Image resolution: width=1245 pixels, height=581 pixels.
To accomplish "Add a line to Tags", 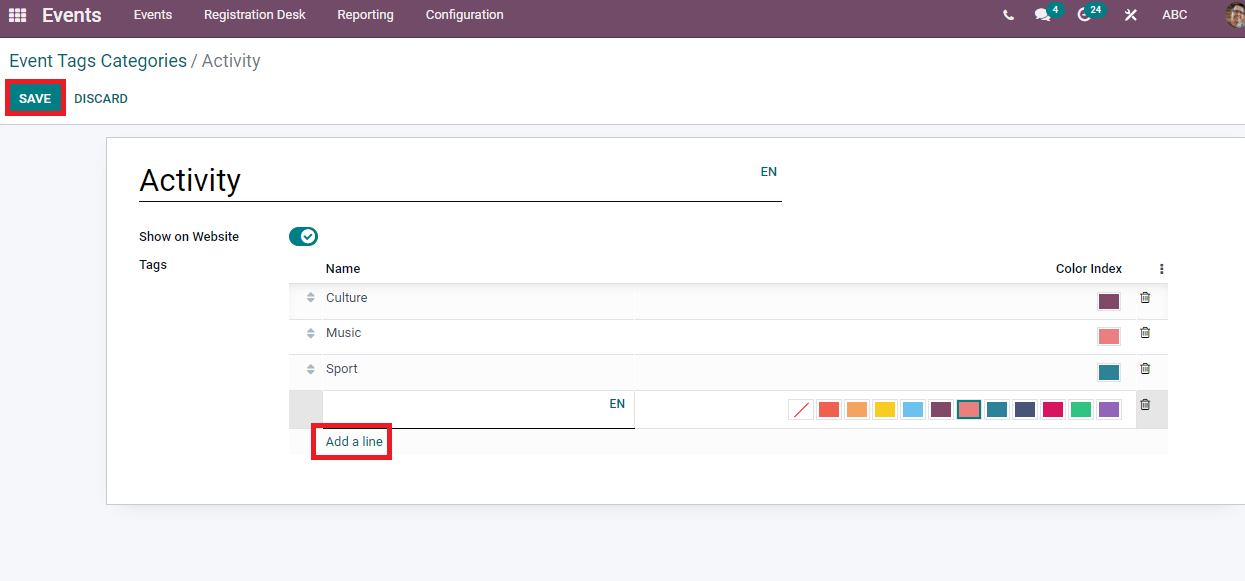I will coord(354,442).
